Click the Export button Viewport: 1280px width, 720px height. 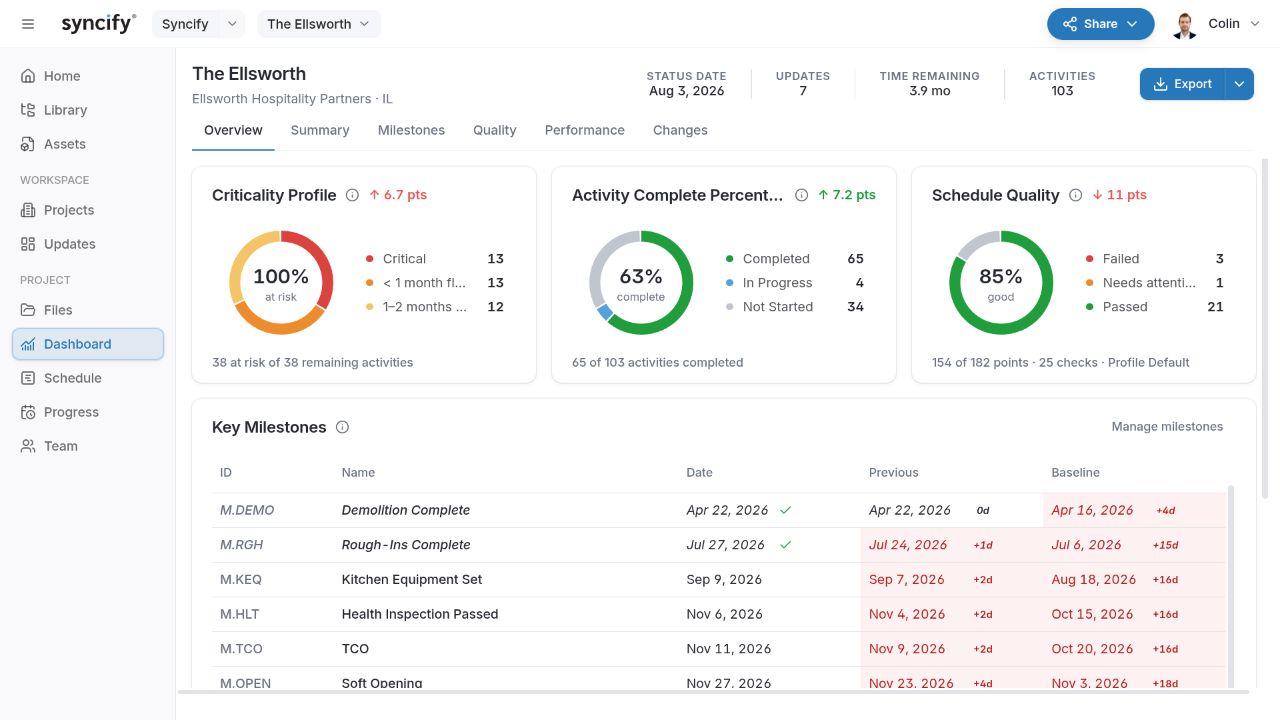click(1183, 84)
